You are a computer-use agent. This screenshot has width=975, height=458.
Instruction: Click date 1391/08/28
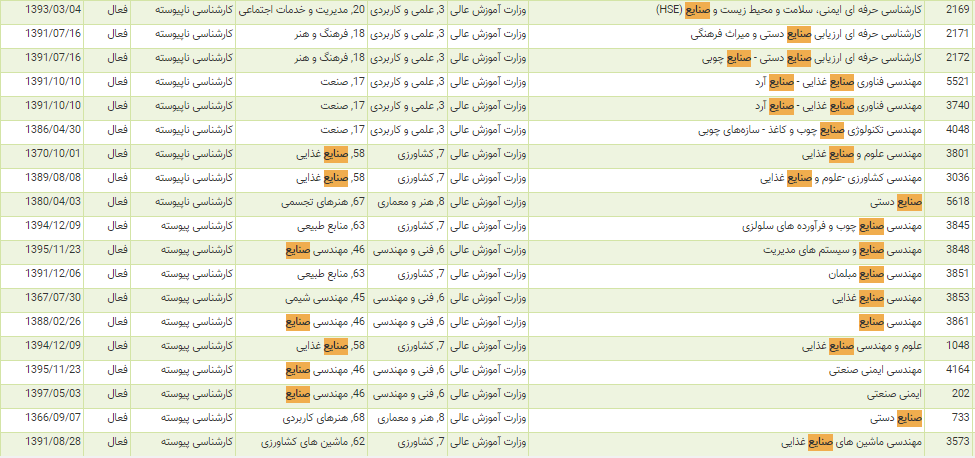53,442
